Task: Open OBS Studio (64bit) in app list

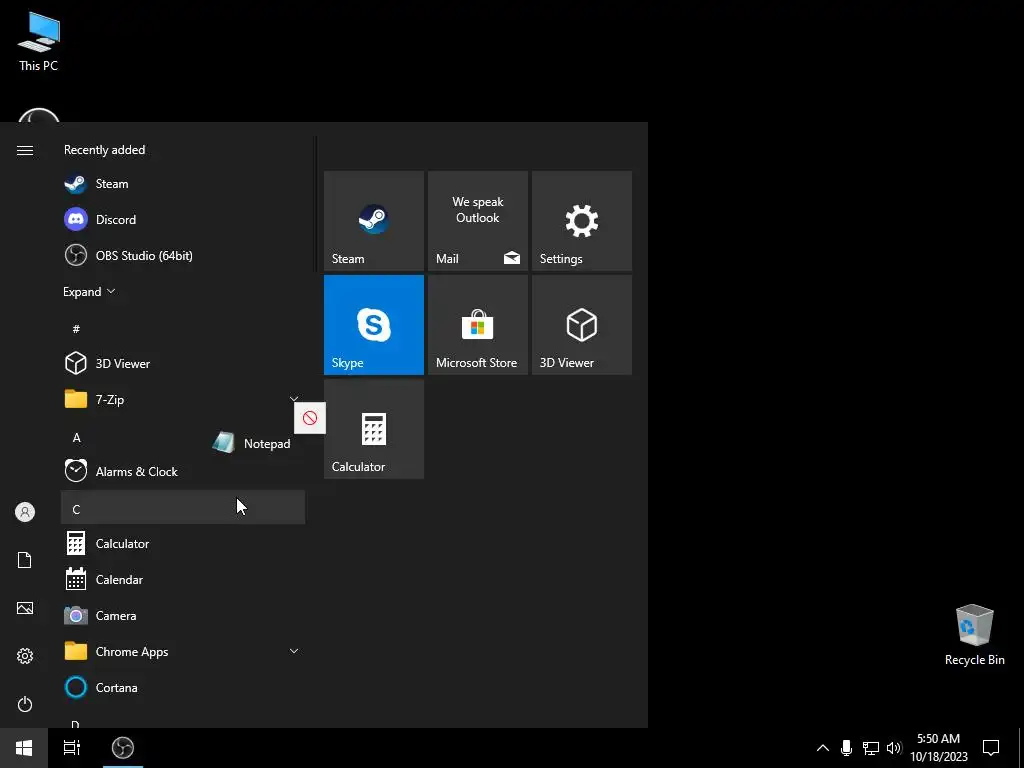Action: (x=183, y=255)
